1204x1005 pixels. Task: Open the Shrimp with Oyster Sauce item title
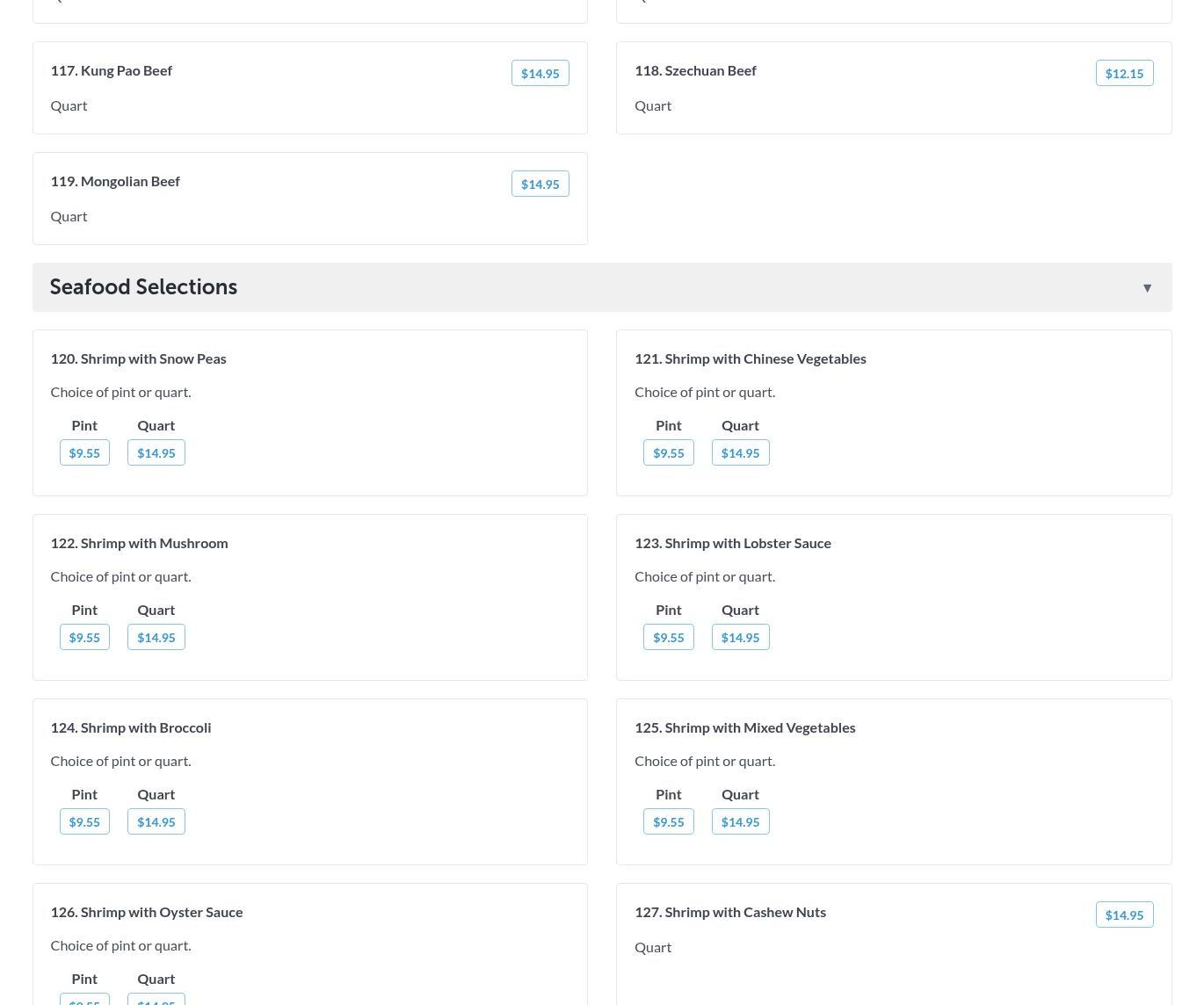146,912
